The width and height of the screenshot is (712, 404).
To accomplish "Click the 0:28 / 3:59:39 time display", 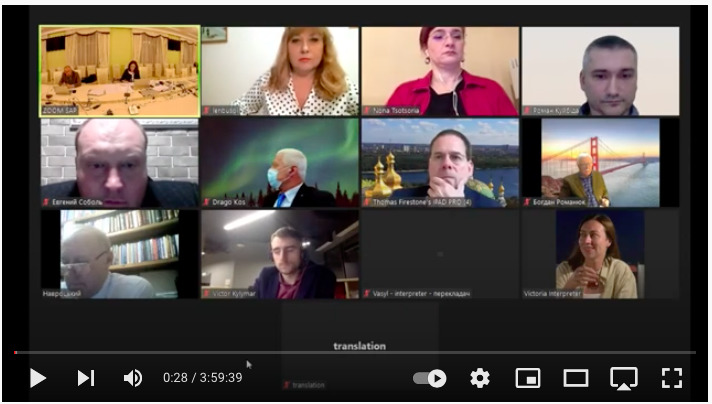I will pos(203,378).
